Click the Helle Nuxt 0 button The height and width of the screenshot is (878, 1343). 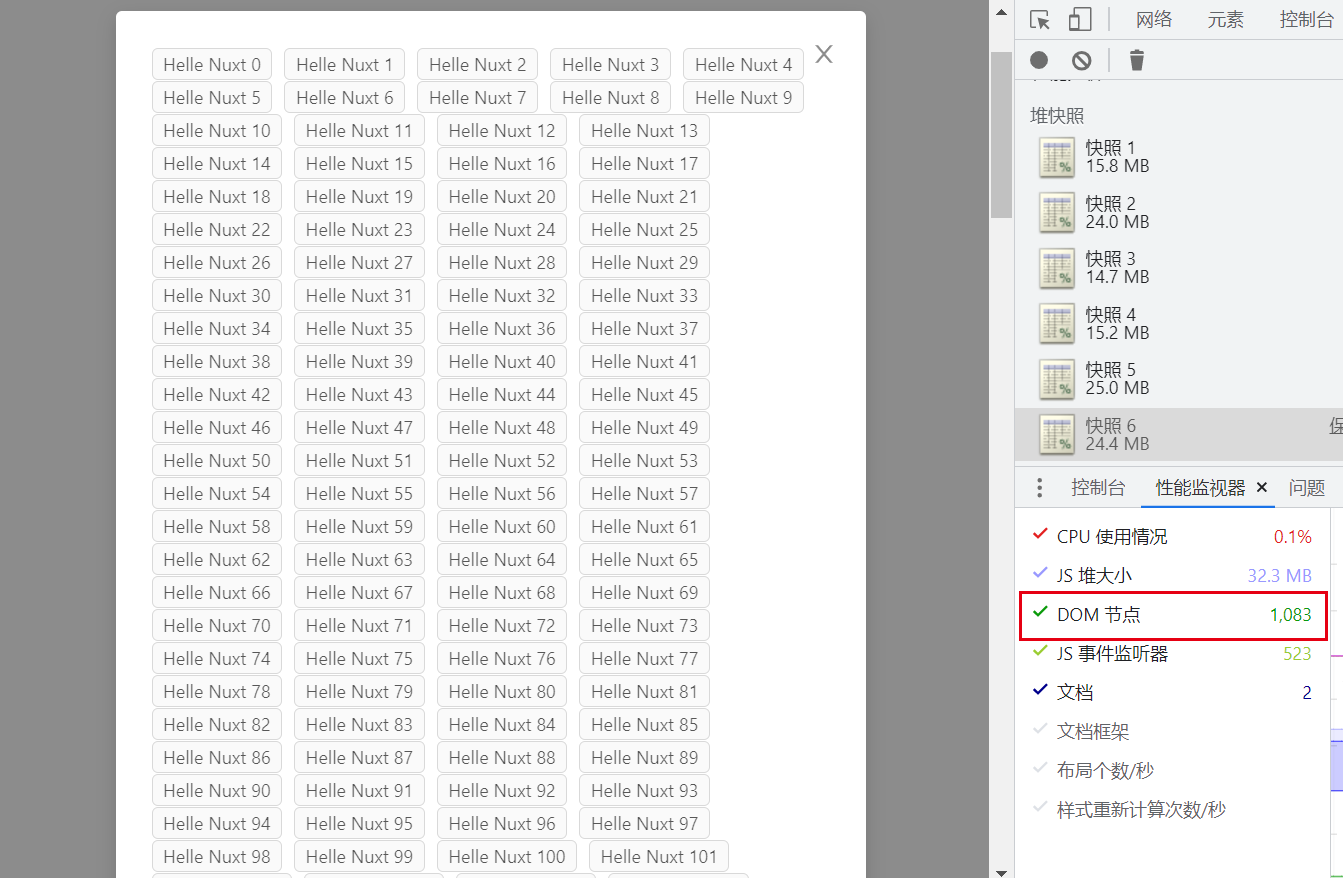[211, 63]
